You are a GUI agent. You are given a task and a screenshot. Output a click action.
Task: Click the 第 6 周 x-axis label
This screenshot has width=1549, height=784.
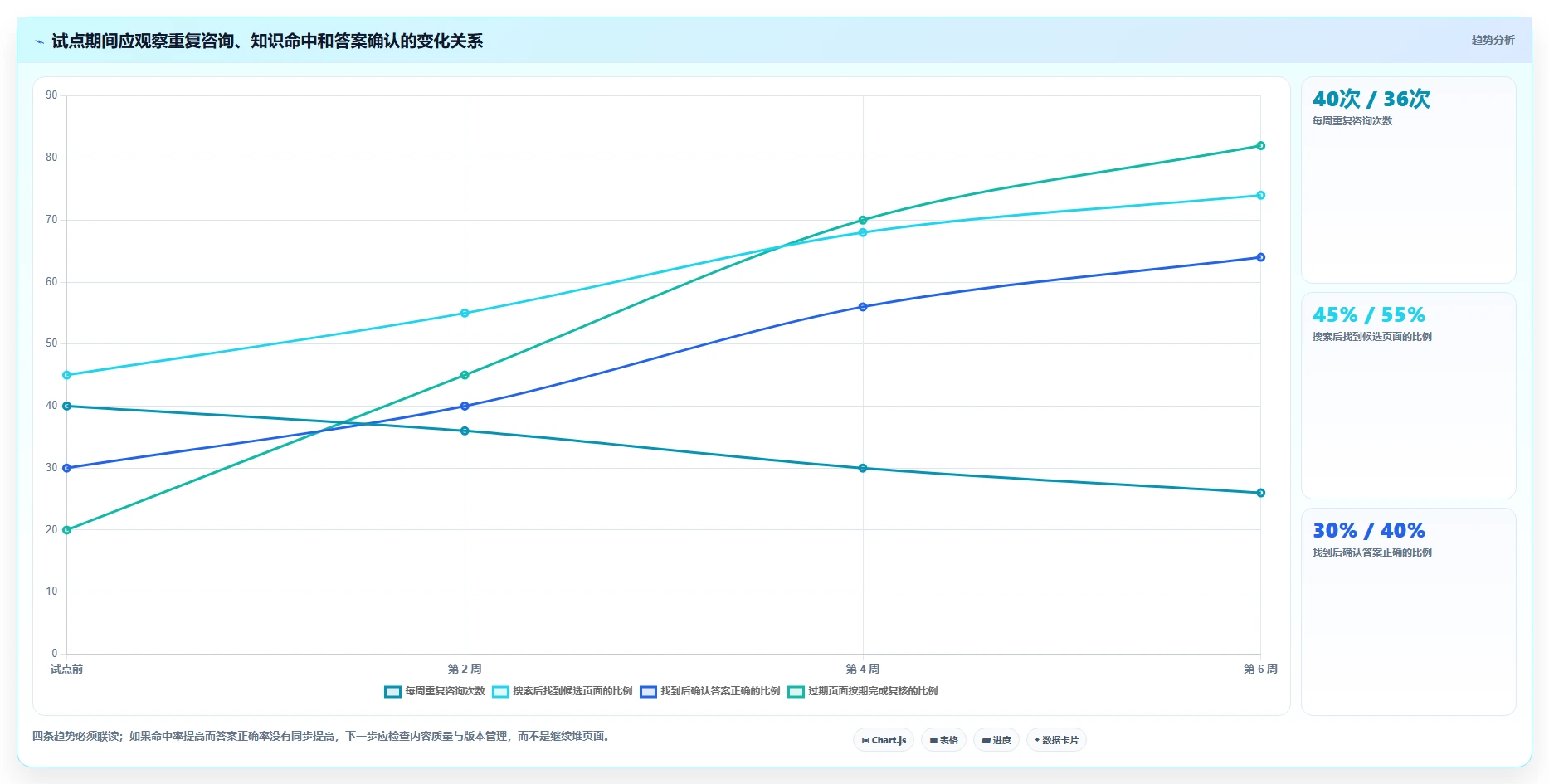pos(1260,669)
